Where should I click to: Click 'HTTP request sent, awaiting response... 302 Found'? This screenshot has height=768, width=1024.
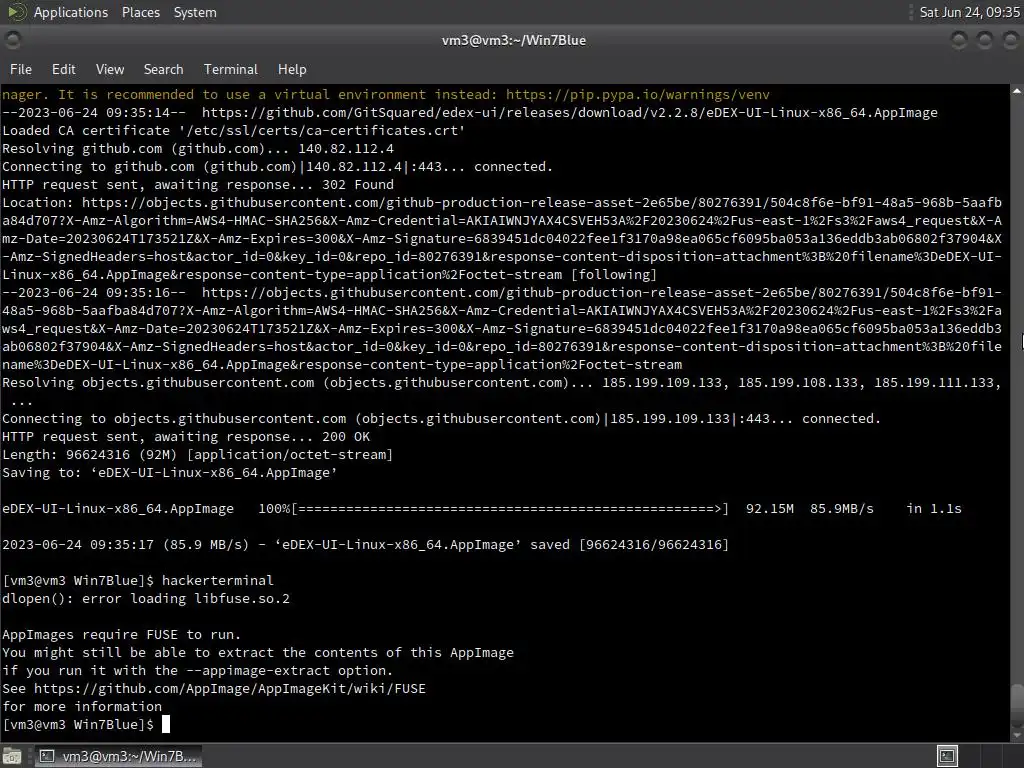[x=198, y=185]
